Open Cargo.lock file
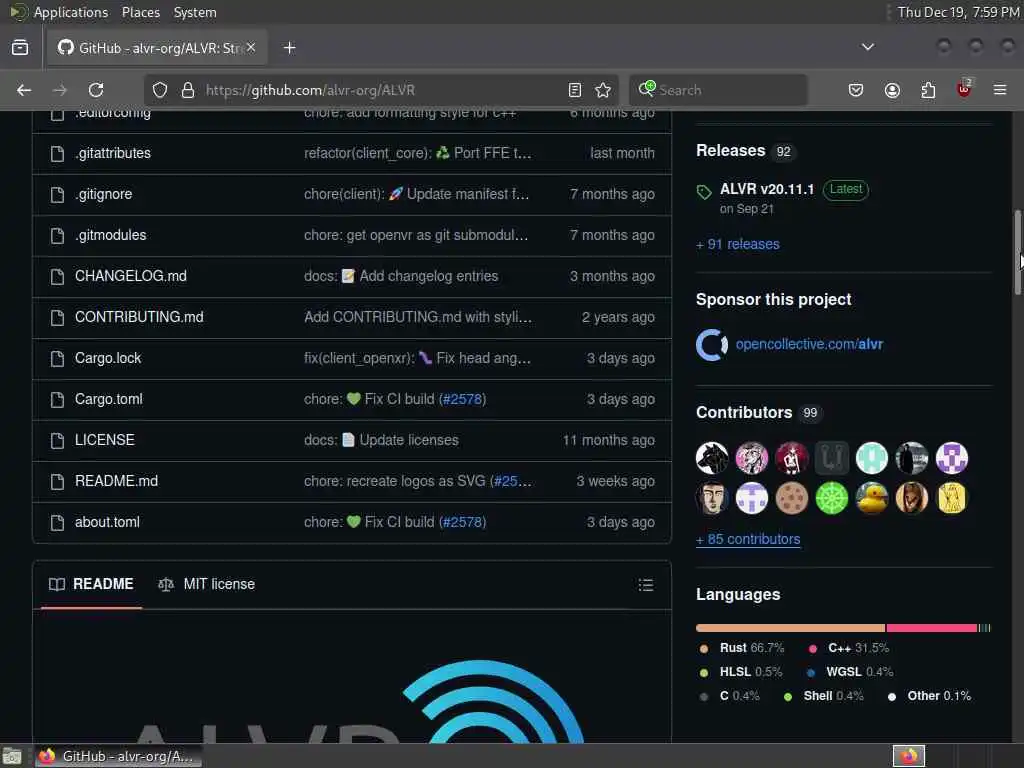Screen dimensions: 1024x768 108,359
